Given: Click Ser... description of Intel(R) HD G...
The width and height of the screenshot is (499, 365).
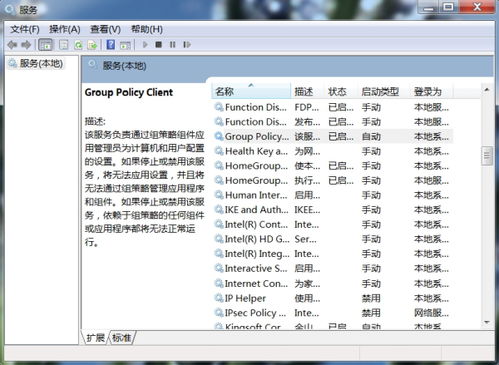Looking at the screenshot, I should 305,239.
